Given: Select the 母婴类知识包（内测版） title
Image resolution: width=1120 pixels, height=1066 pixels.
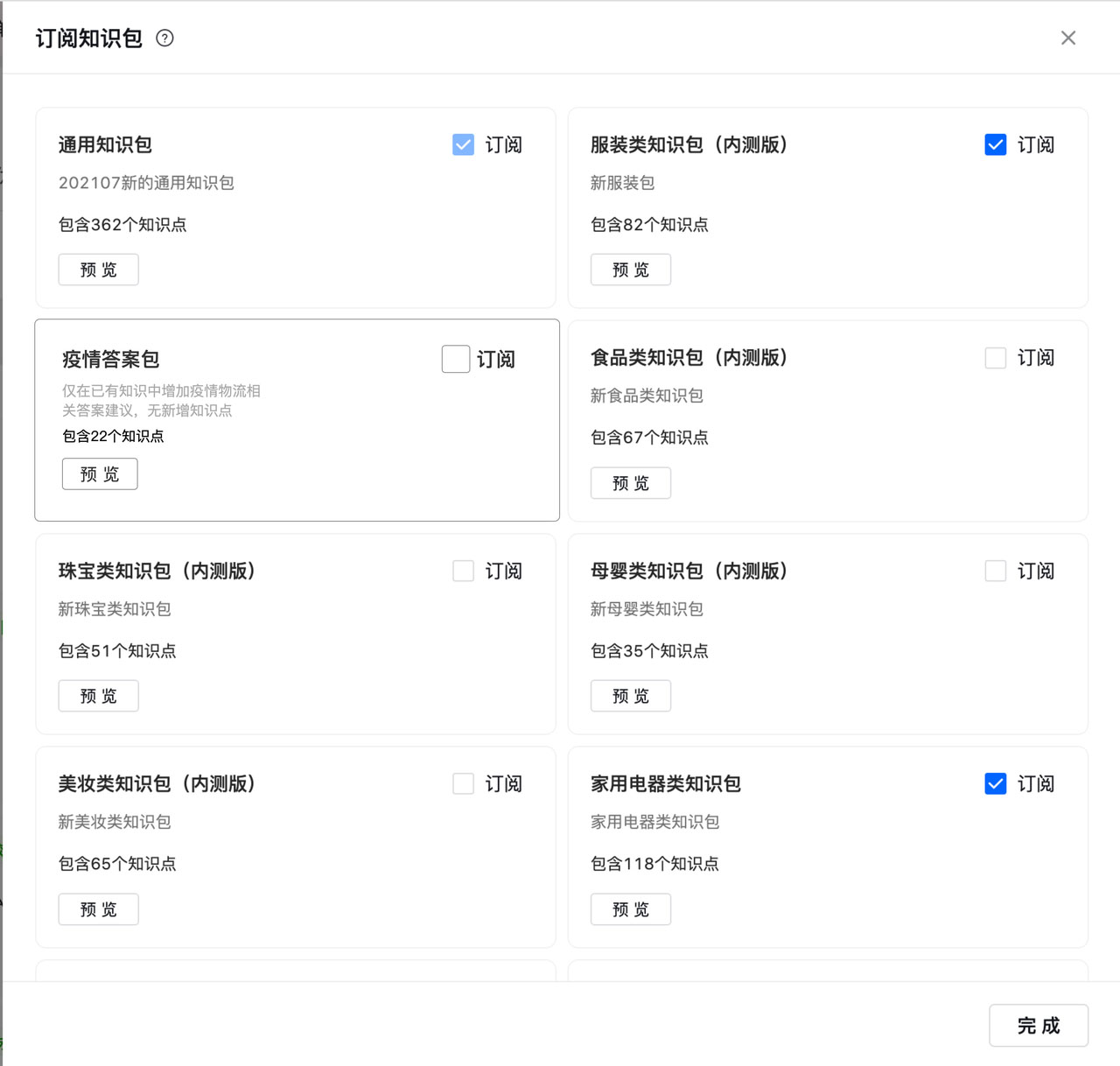Looking at the screenshot, I should pos(689,571).
